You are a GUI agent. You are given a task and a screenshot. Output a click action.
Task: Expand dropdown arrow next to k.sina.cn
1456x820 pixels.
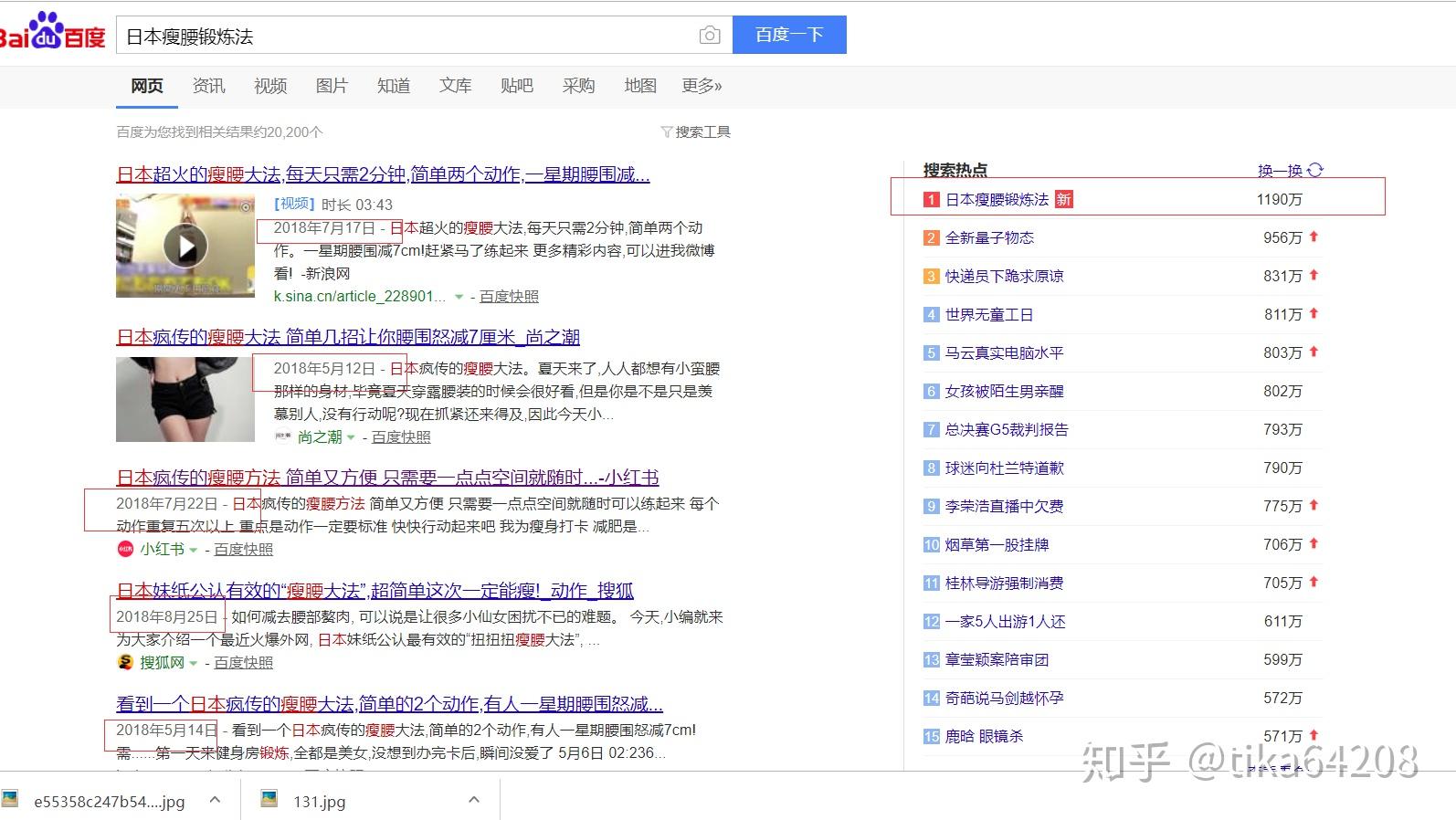[459, 297]
